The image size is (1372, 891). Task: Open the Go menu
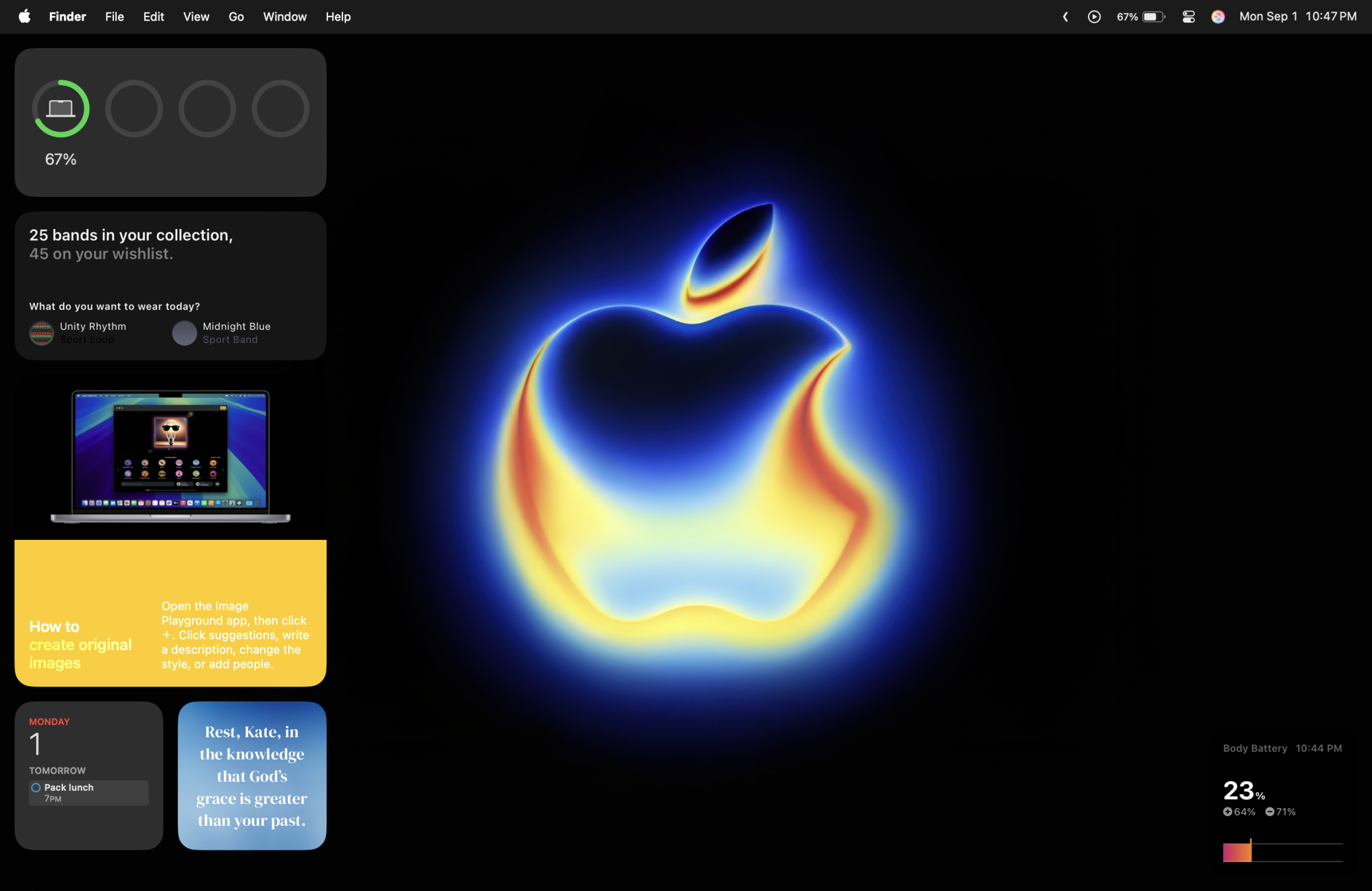click(x=236, y=16)
